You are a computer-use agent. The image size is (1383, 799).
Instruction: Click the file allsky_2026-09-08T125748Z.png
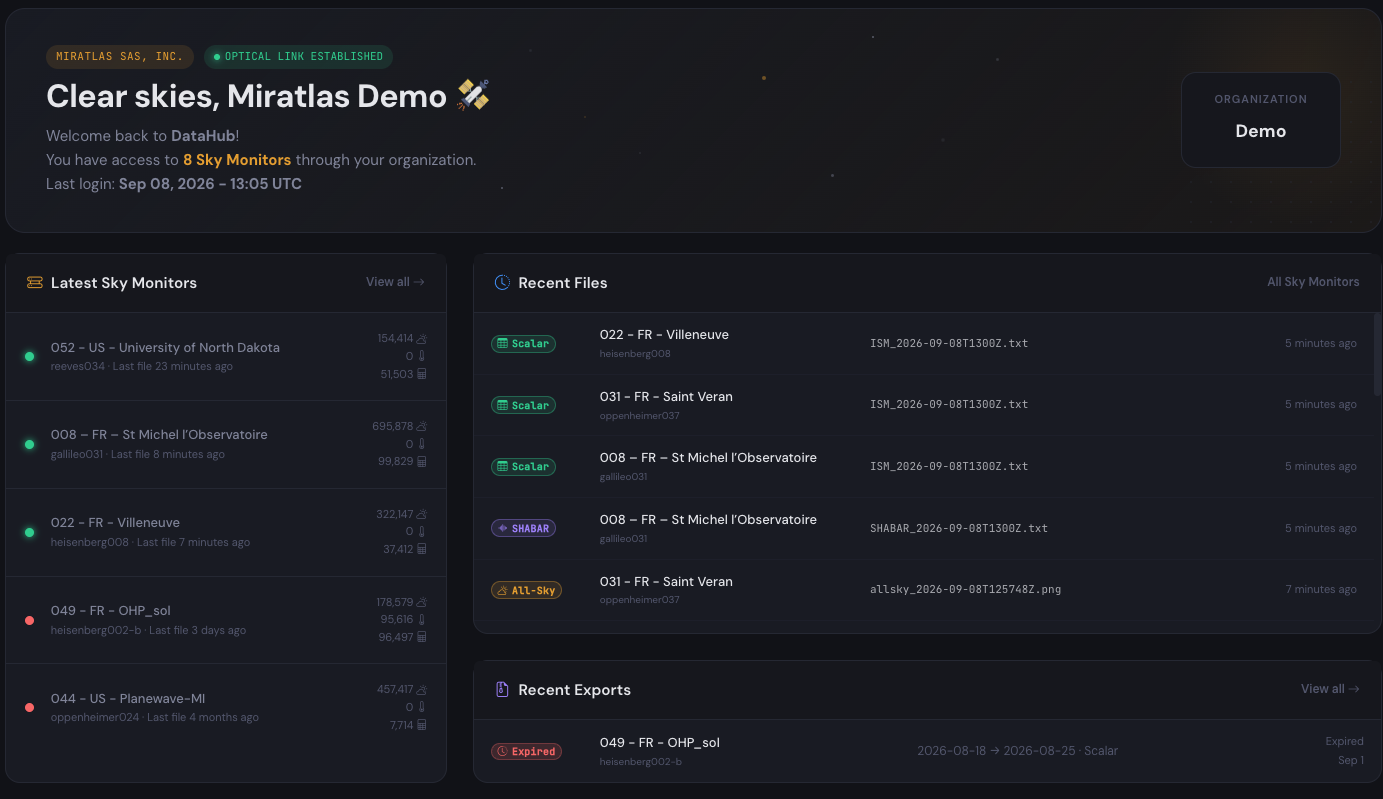[965, 590]
